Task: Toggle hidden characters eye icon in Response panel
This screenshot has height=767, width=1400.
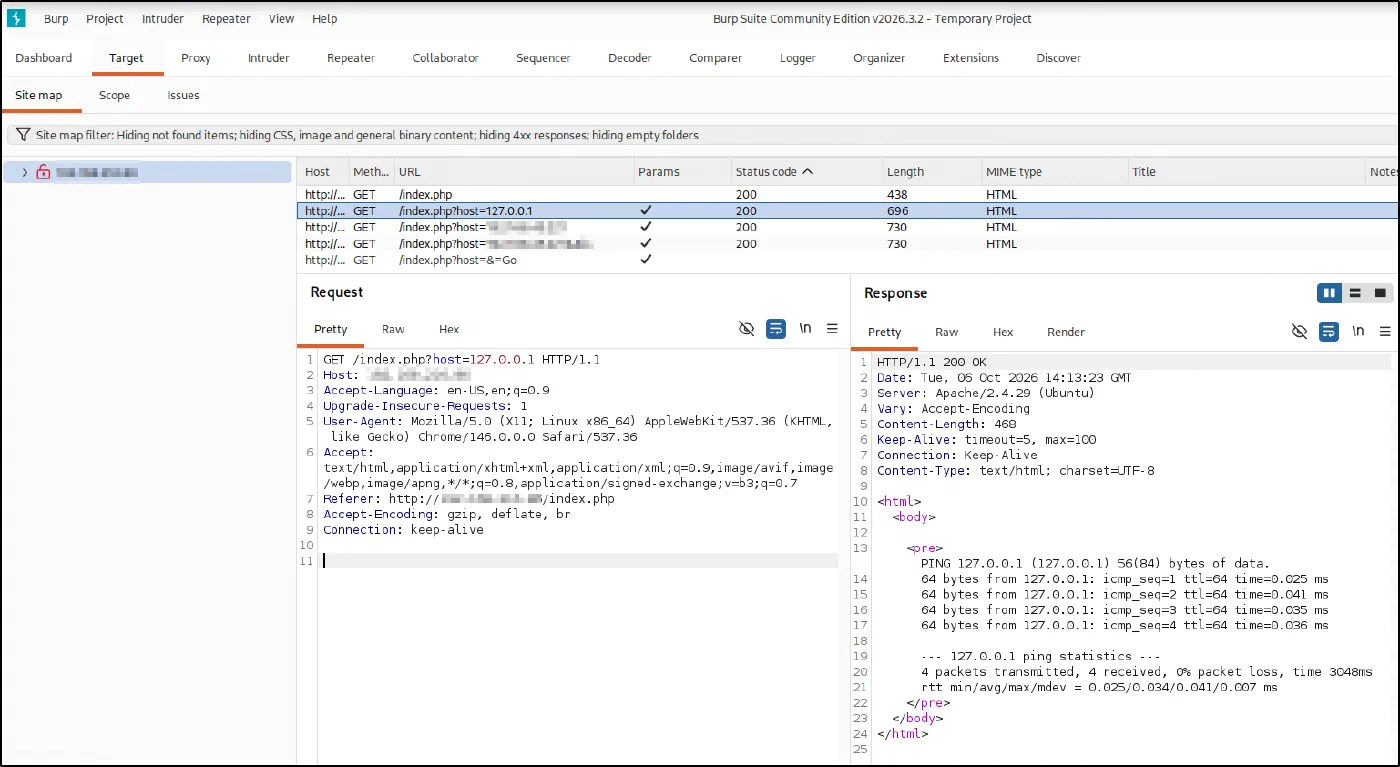Action: 1299,331
